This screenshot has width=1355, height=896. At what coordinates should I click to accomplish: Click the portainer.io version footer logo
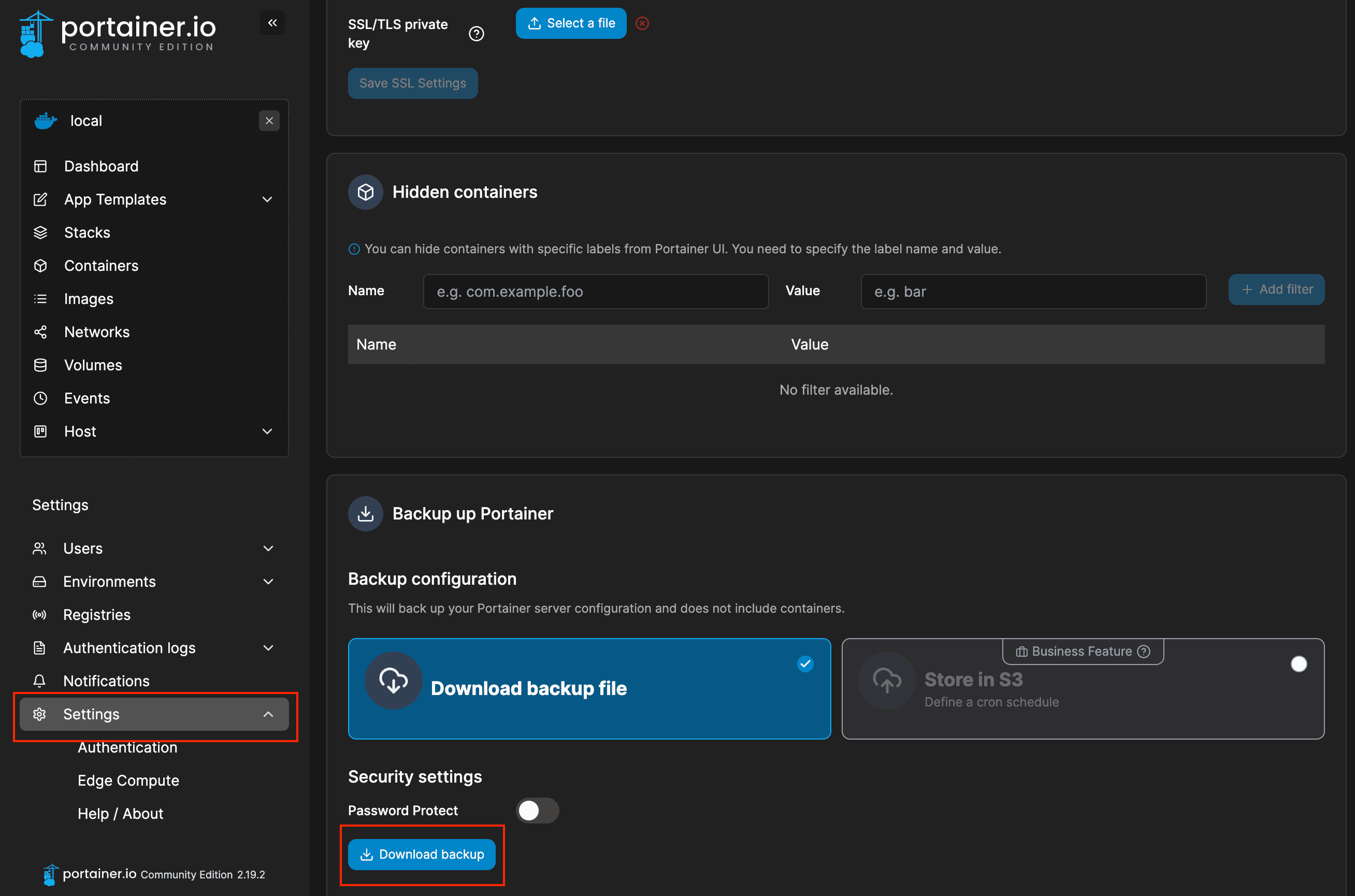pyautogui.click(x=90, y=874)
